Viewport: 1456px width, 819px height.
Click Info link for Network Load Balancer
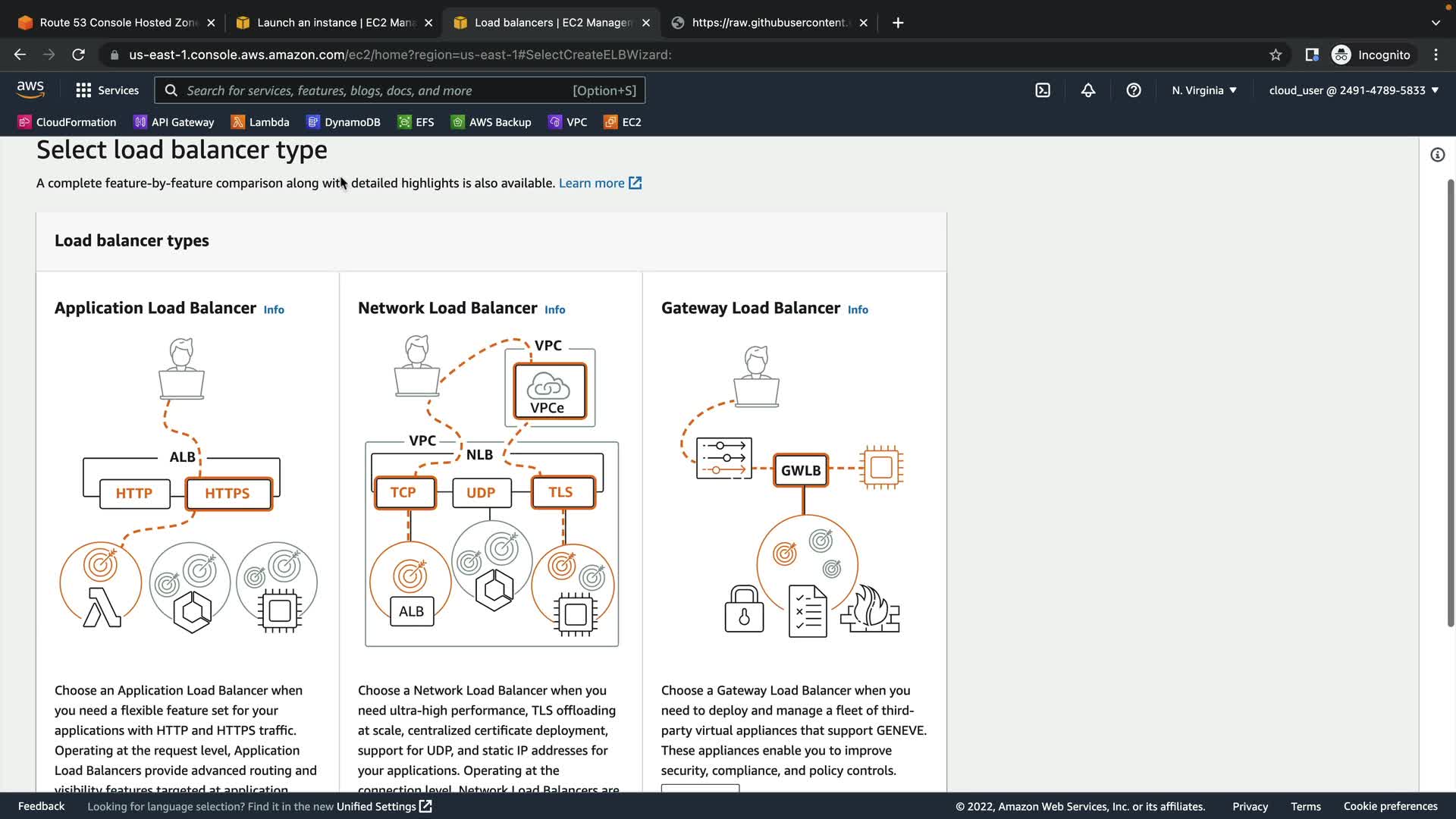[554, 309]
